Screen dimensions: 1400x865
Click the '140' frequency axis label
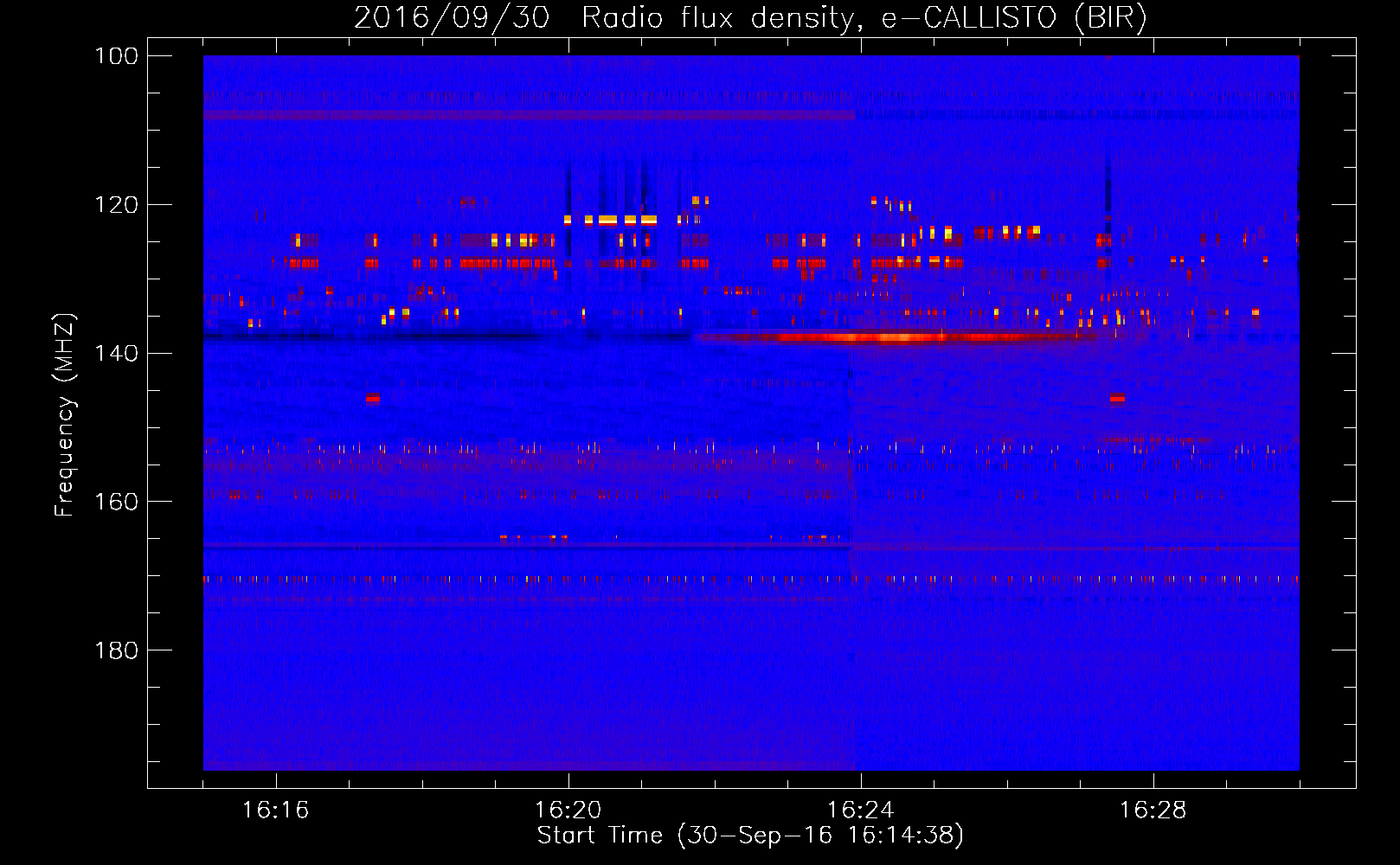(x=117, y=353)
